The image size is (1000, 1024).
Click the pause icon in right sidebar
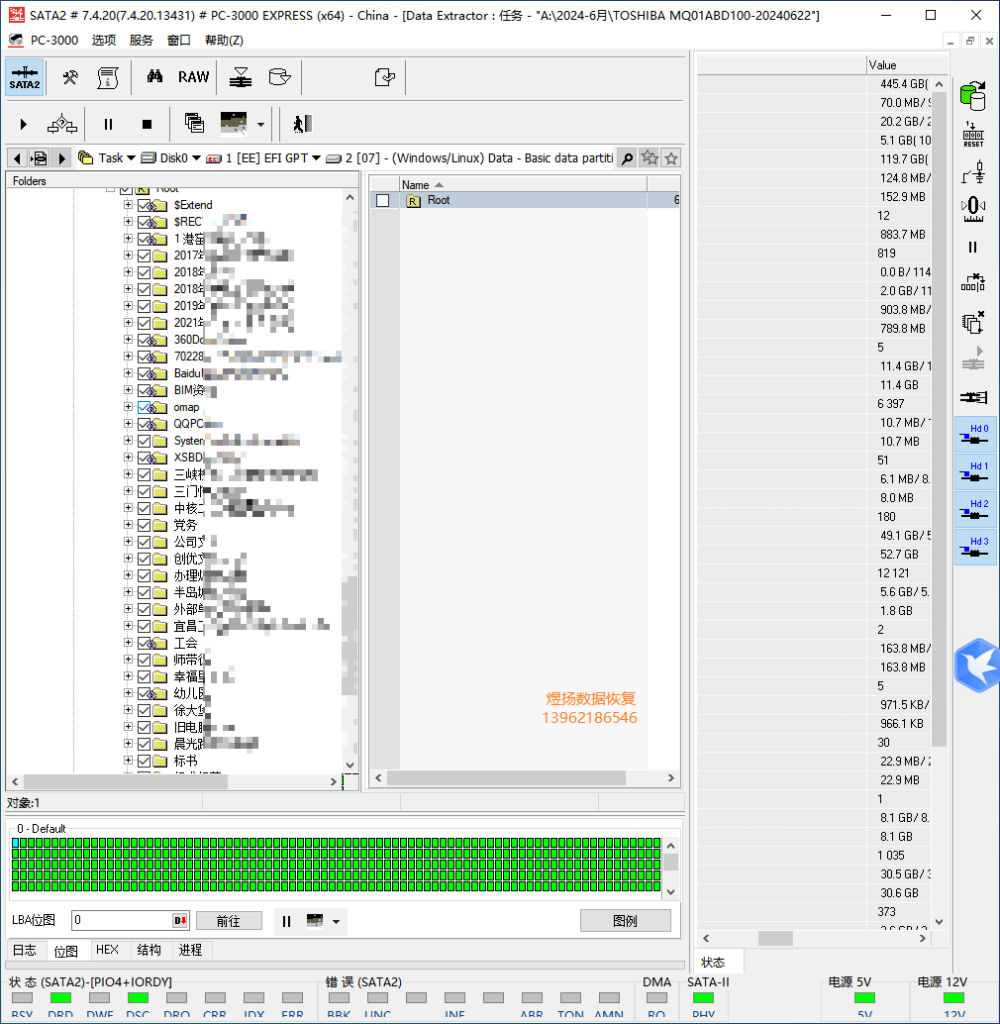973,247
